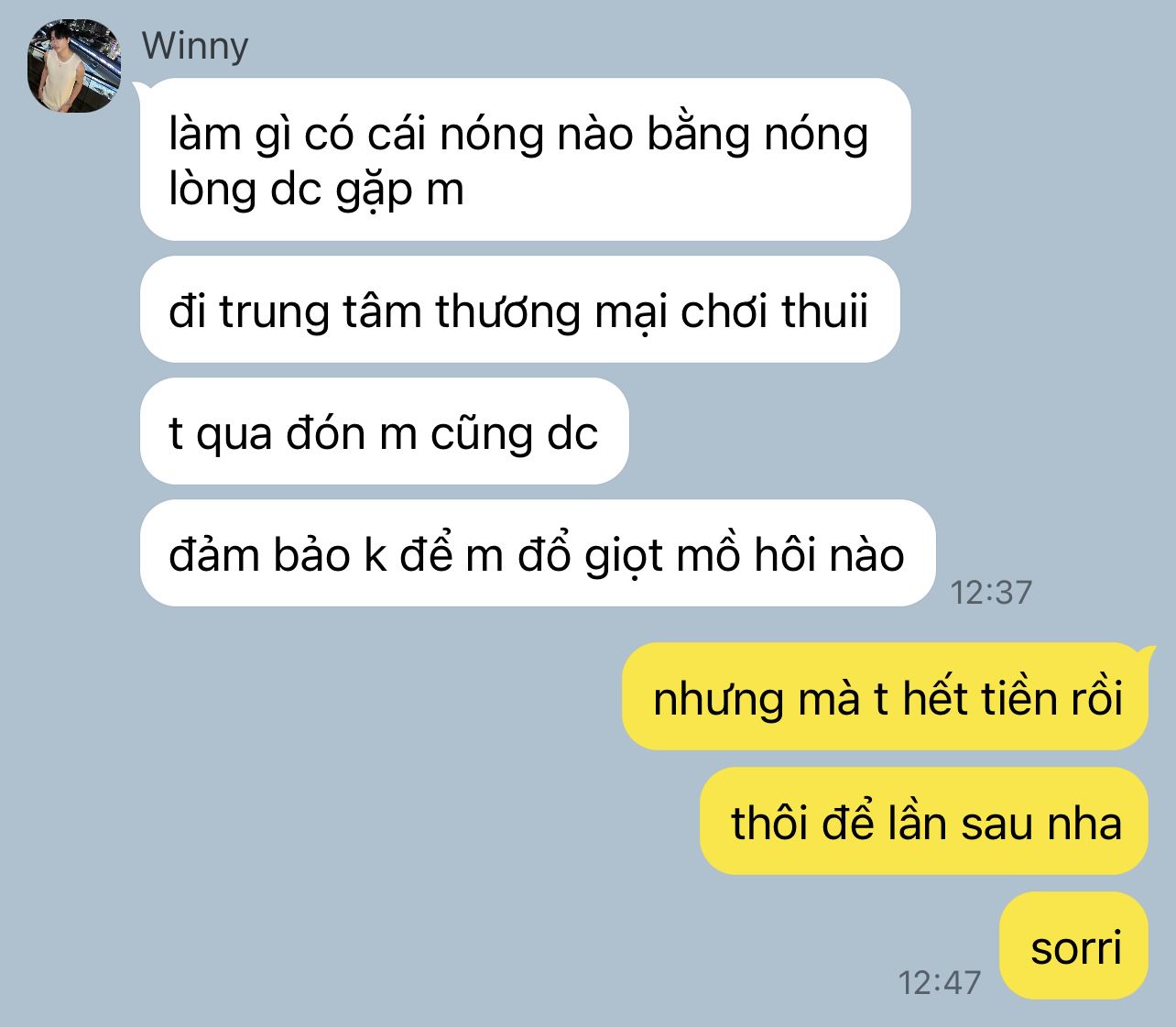1176x1027 pixels.
Task: Select the 'sorri' message bubble
Action: coord(1075,945)
